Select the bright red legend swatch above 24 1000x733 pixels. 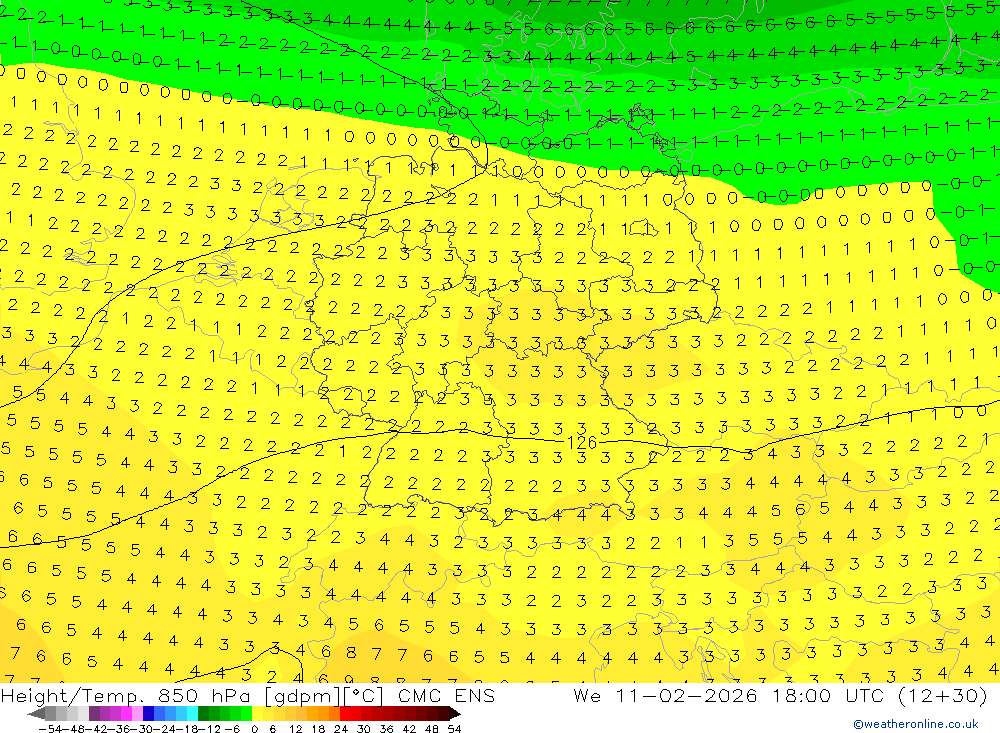tap(345, 714)
